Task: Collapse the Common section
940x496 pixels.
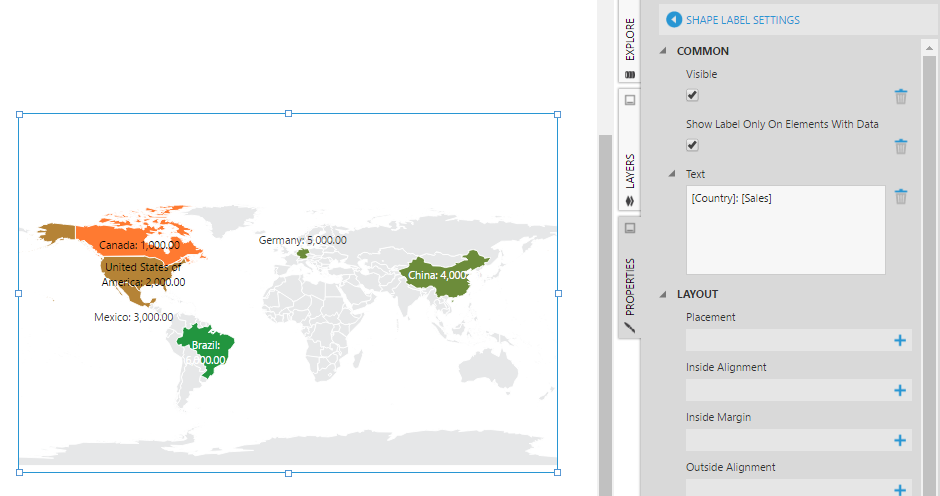Action: 664,51
